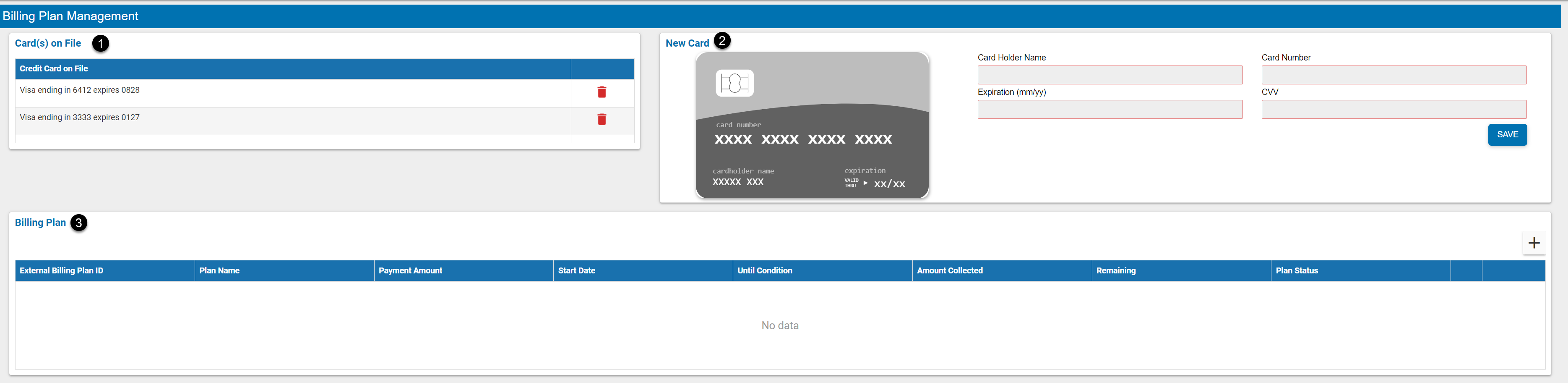Click the Billing Plan section heading
This screenshot has height=383, width=1568.
[40, 223]
